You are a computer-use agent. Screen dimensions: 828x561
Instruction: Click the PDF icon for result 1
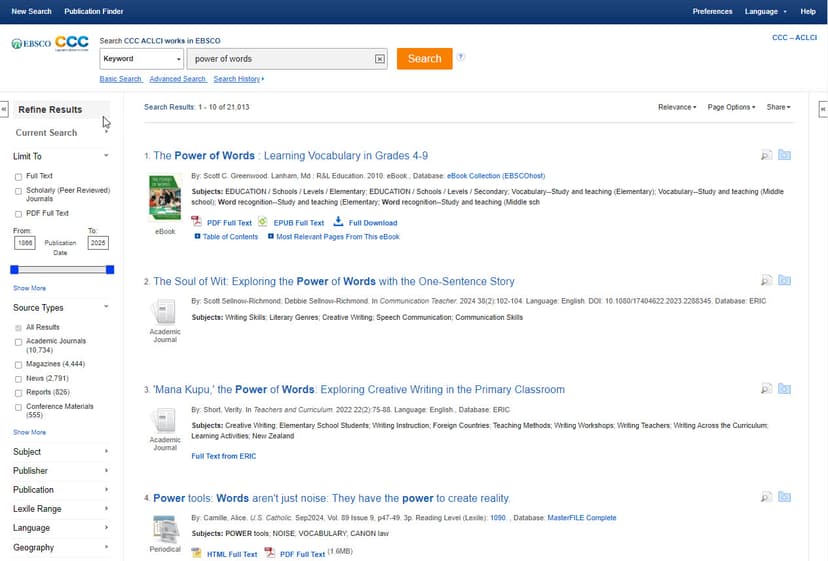tap(196, 221)
